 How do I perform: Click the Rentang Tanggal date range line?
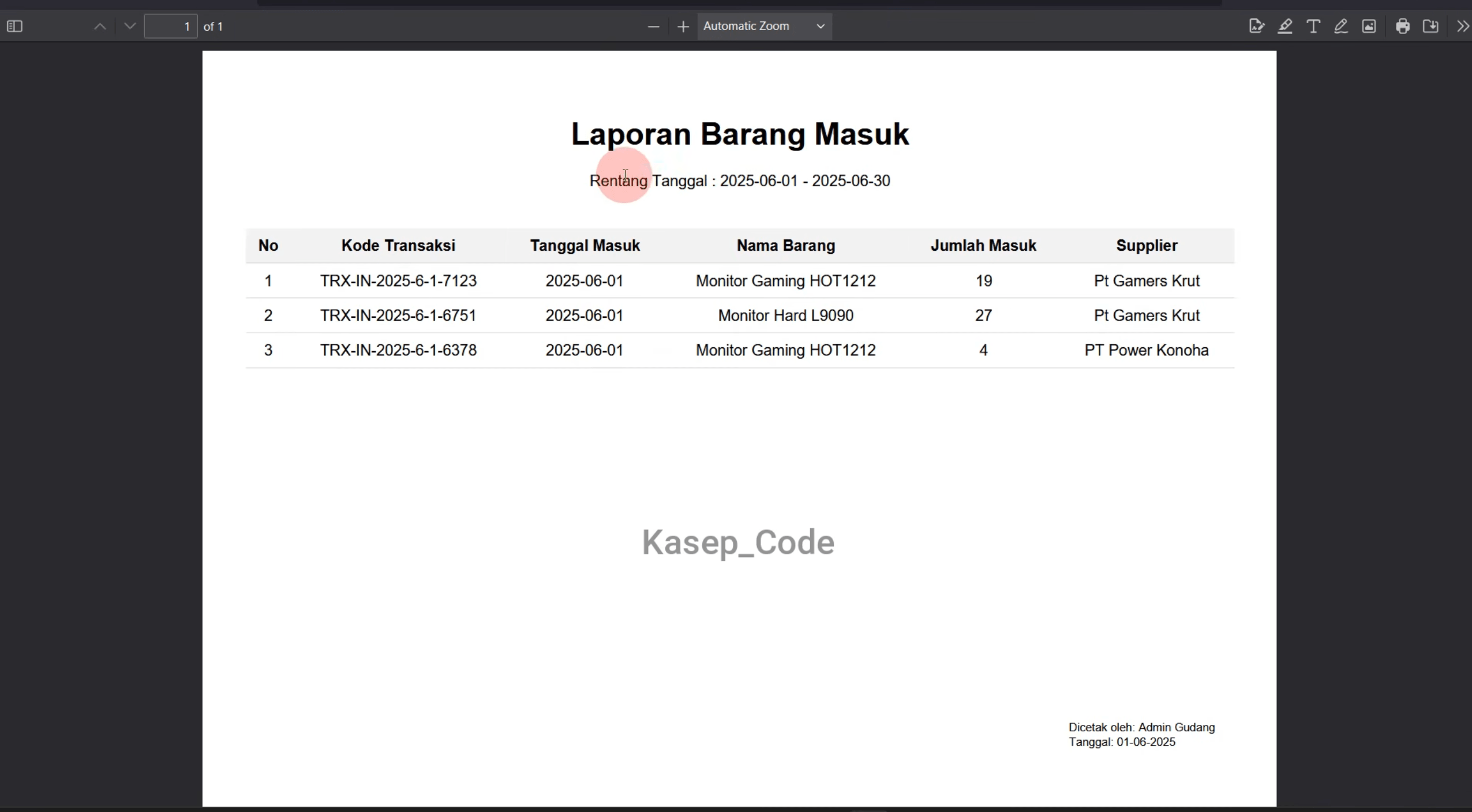[740, 181]
